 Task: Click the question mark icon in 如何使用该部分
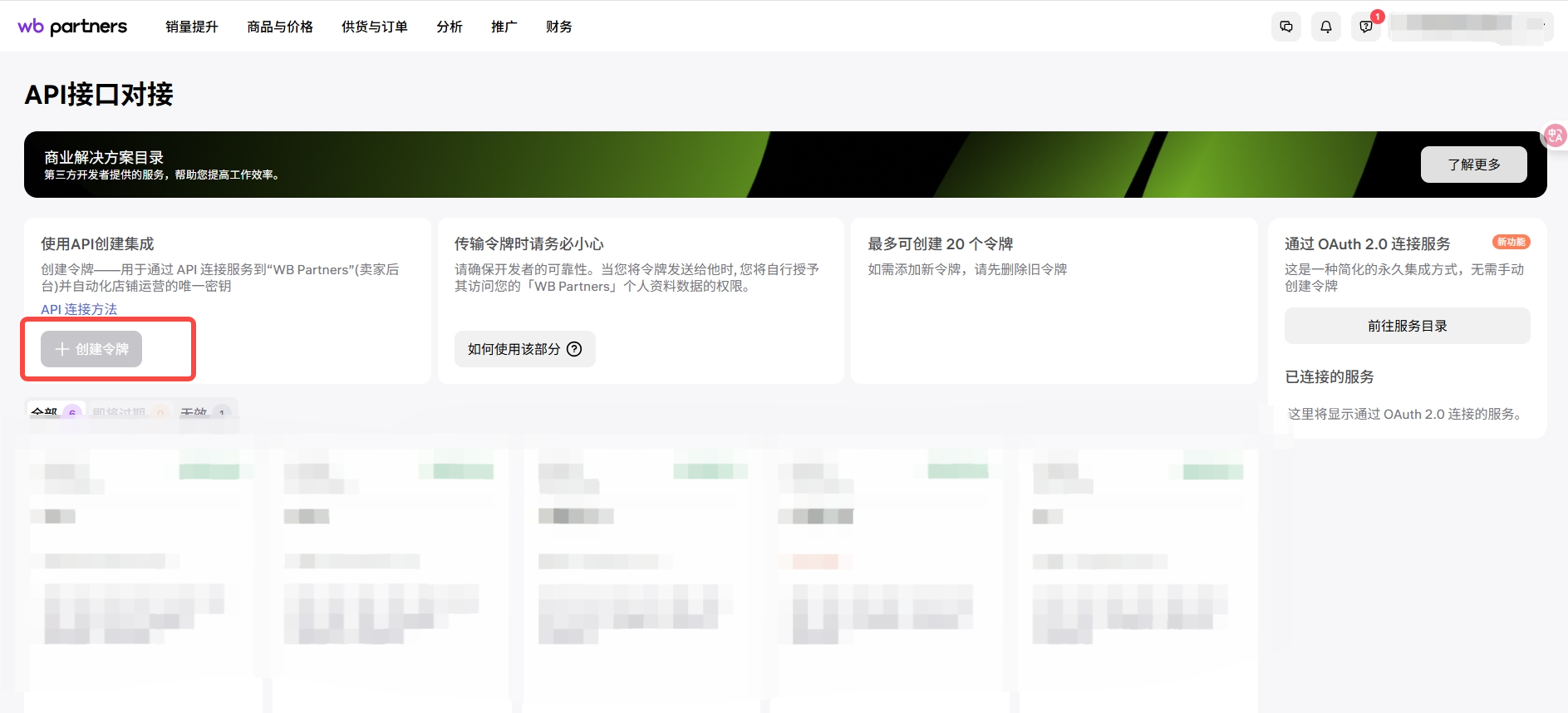click(x=574, y=349)
